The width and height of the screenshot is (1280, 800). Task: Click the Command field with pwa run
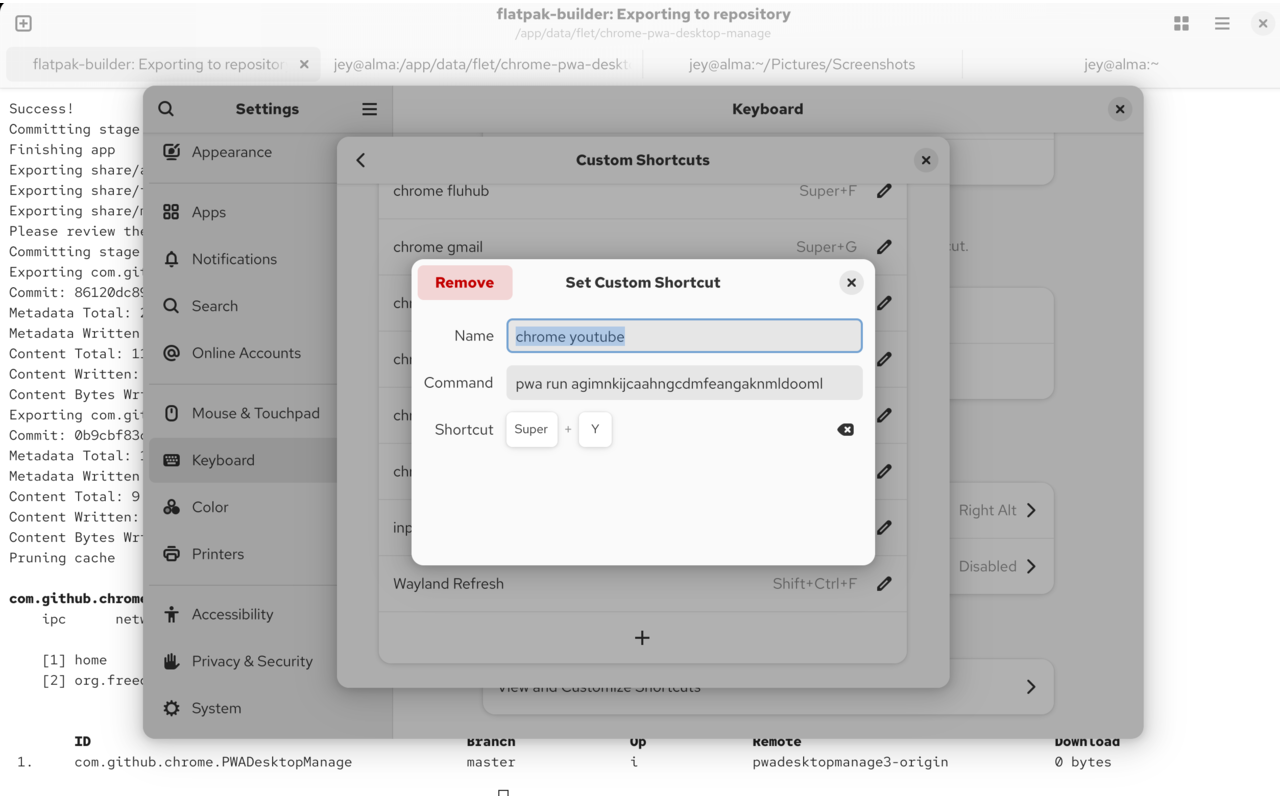click(x=684, y=383)
